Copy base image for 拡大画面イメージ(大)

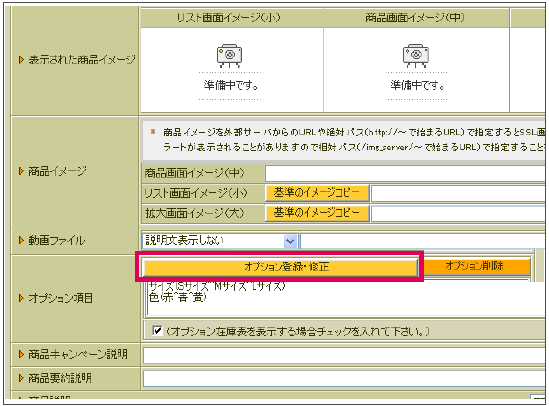[x=317, y=213]
